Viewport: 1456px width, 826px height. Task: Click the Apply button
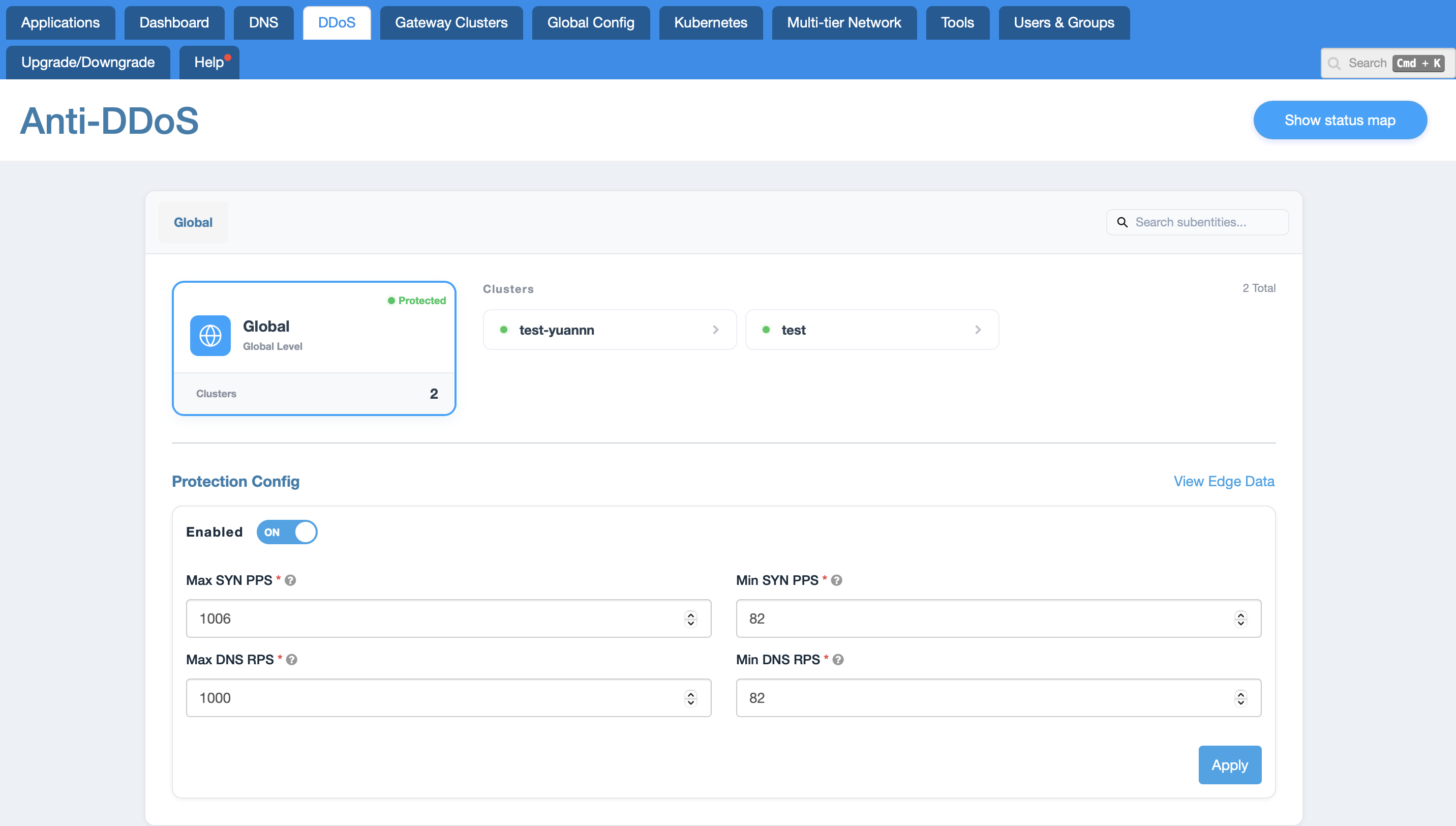coord(1230,765)
